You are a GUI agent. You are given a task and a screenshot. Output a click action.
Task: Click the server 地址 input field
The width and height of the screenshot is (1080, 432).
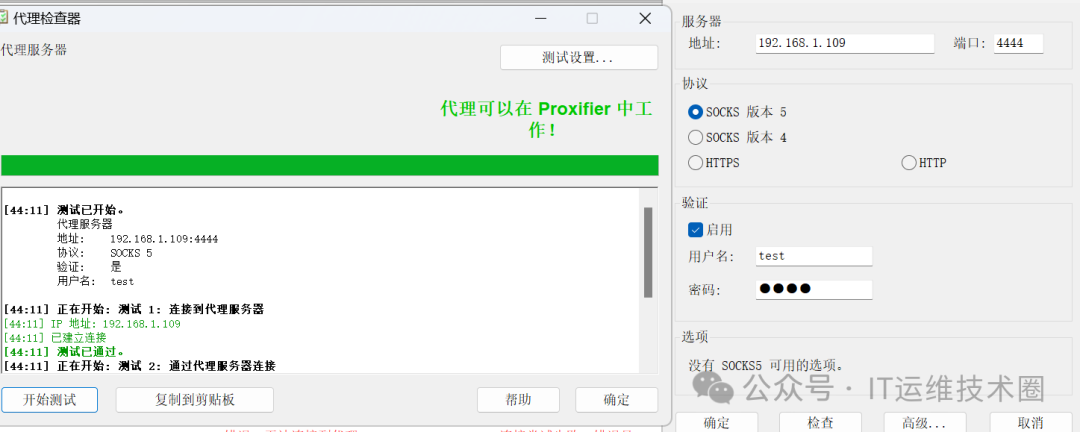tap(844, 43)
